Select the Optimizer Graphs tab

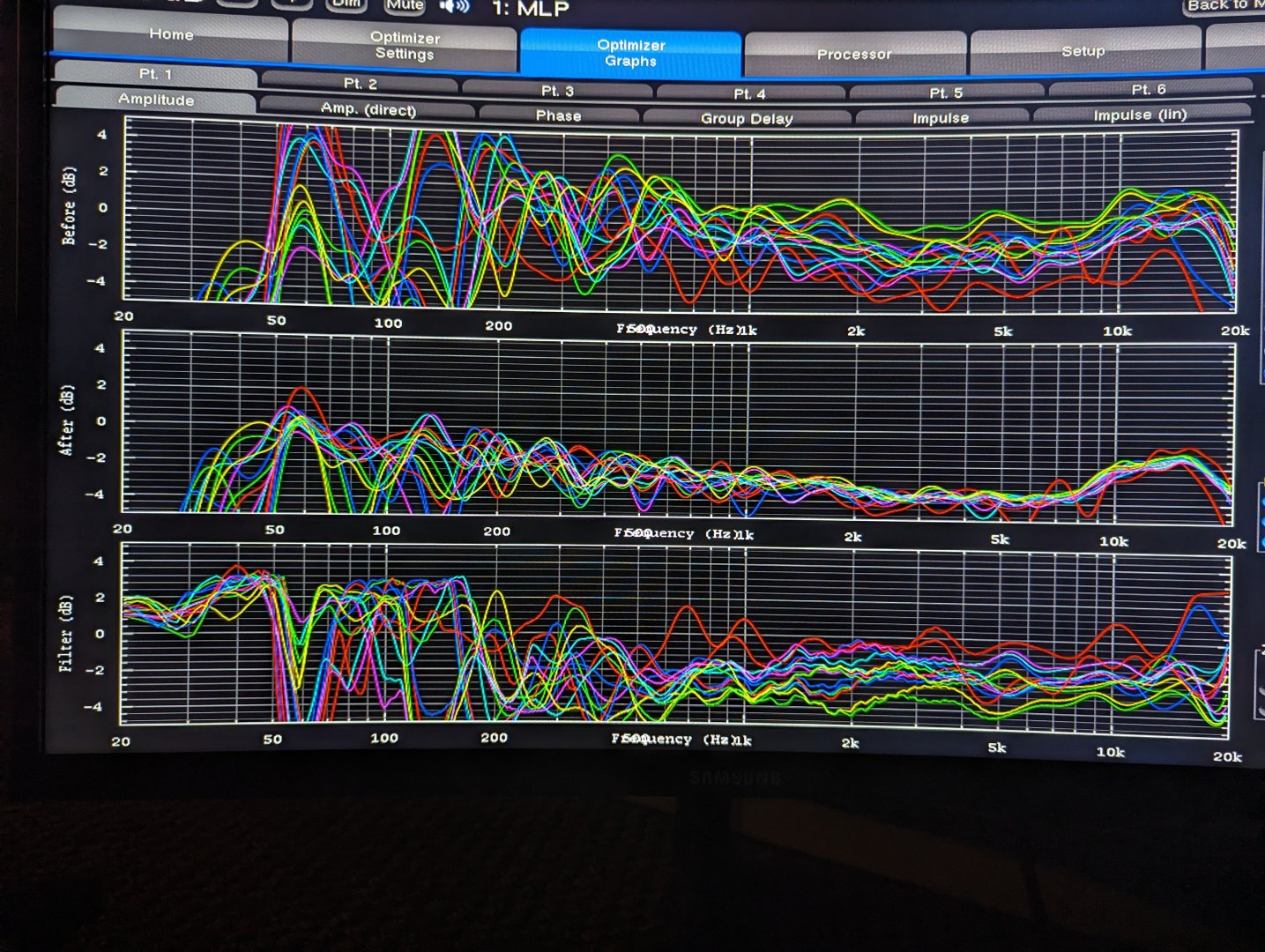[x=630, y=53]
